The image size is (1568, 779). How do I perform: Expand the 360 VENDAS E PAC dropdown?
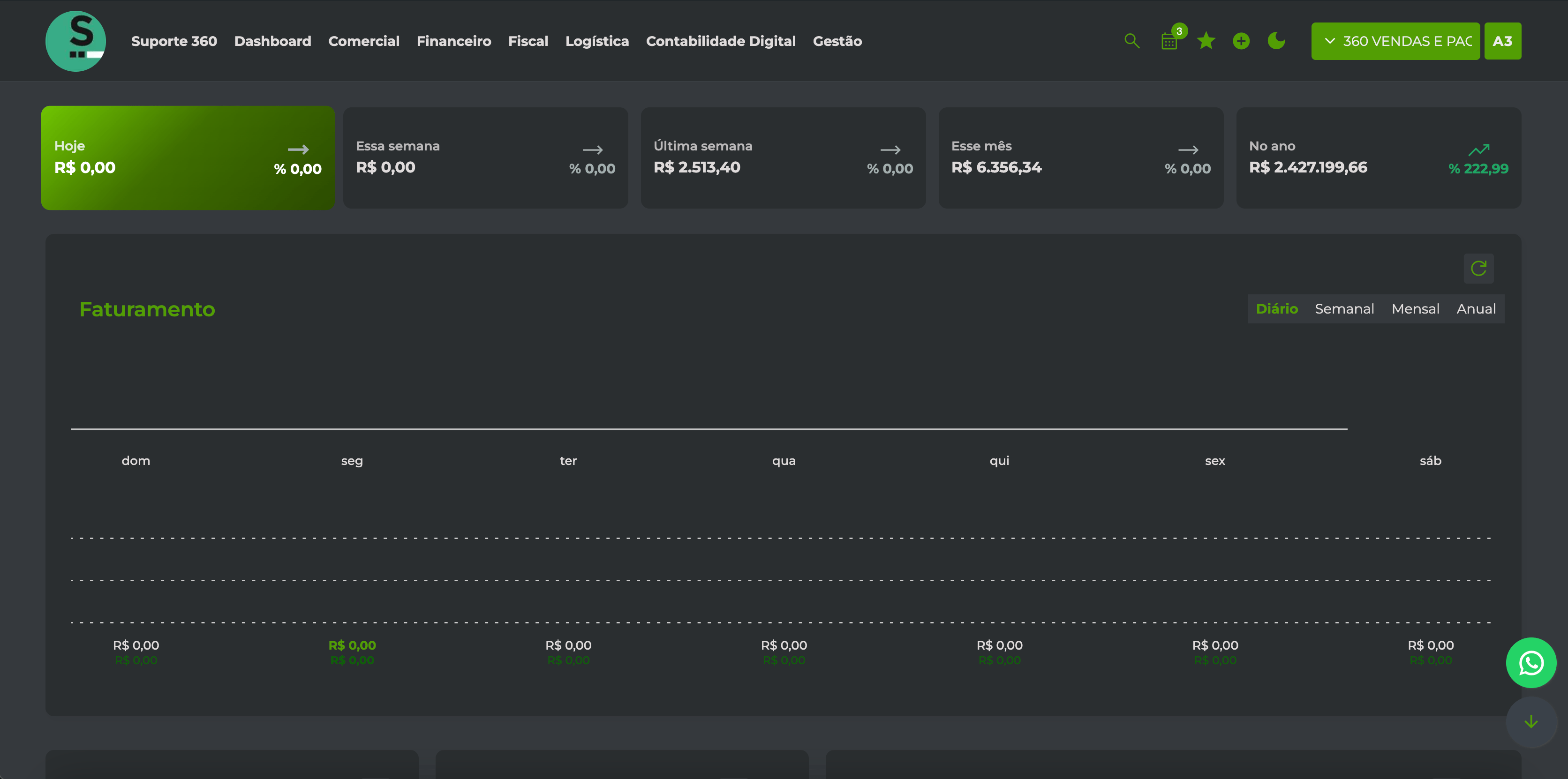pos(1395,41)
